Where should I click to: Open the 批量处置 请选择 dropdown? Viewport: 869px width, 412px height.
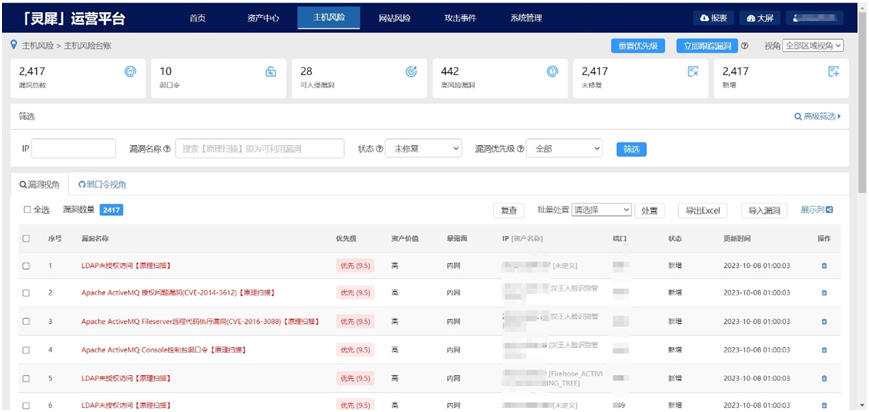click(601, 210)
